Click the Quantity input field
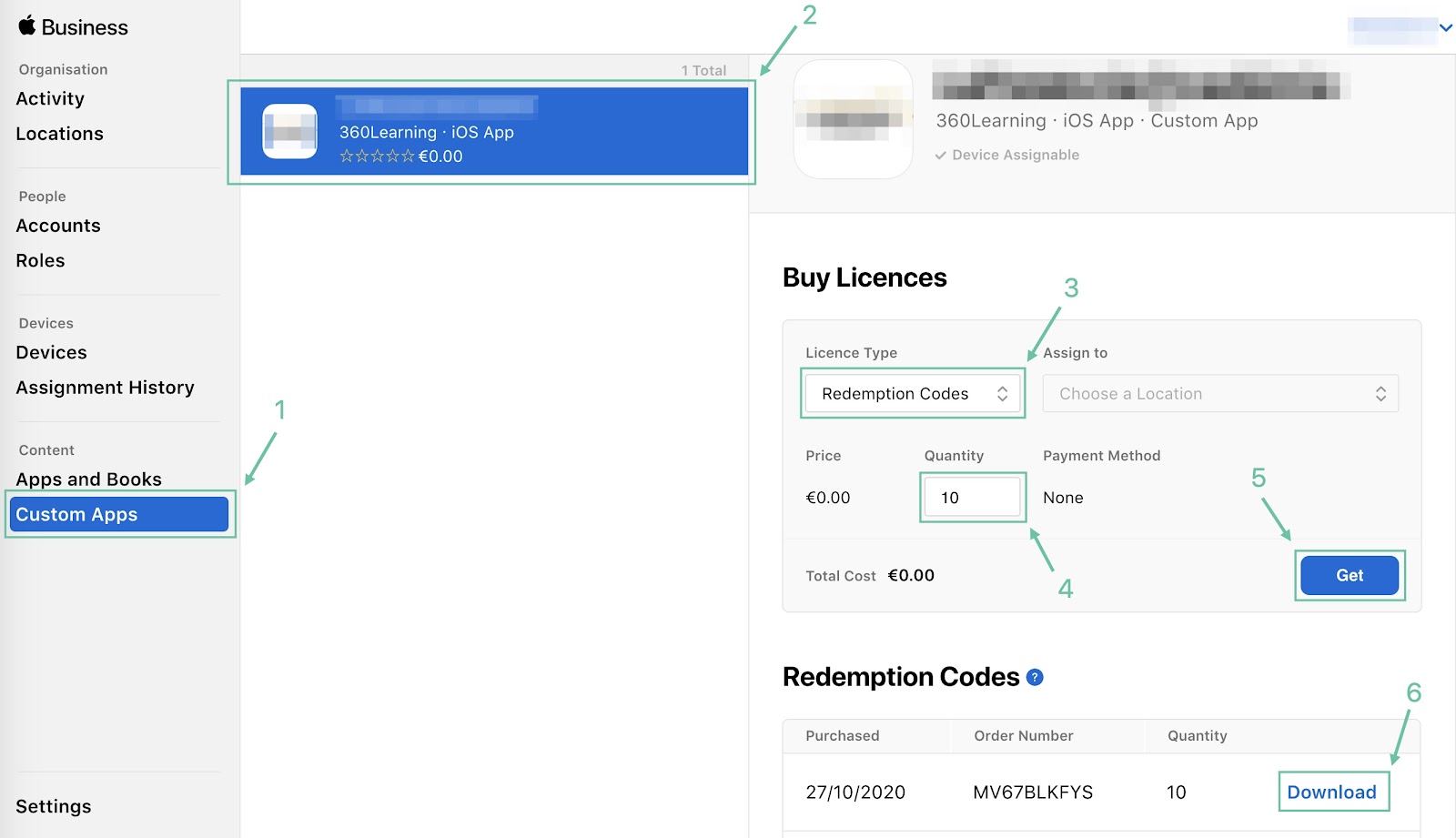The image size is (1456, 838). coord(973,498)
